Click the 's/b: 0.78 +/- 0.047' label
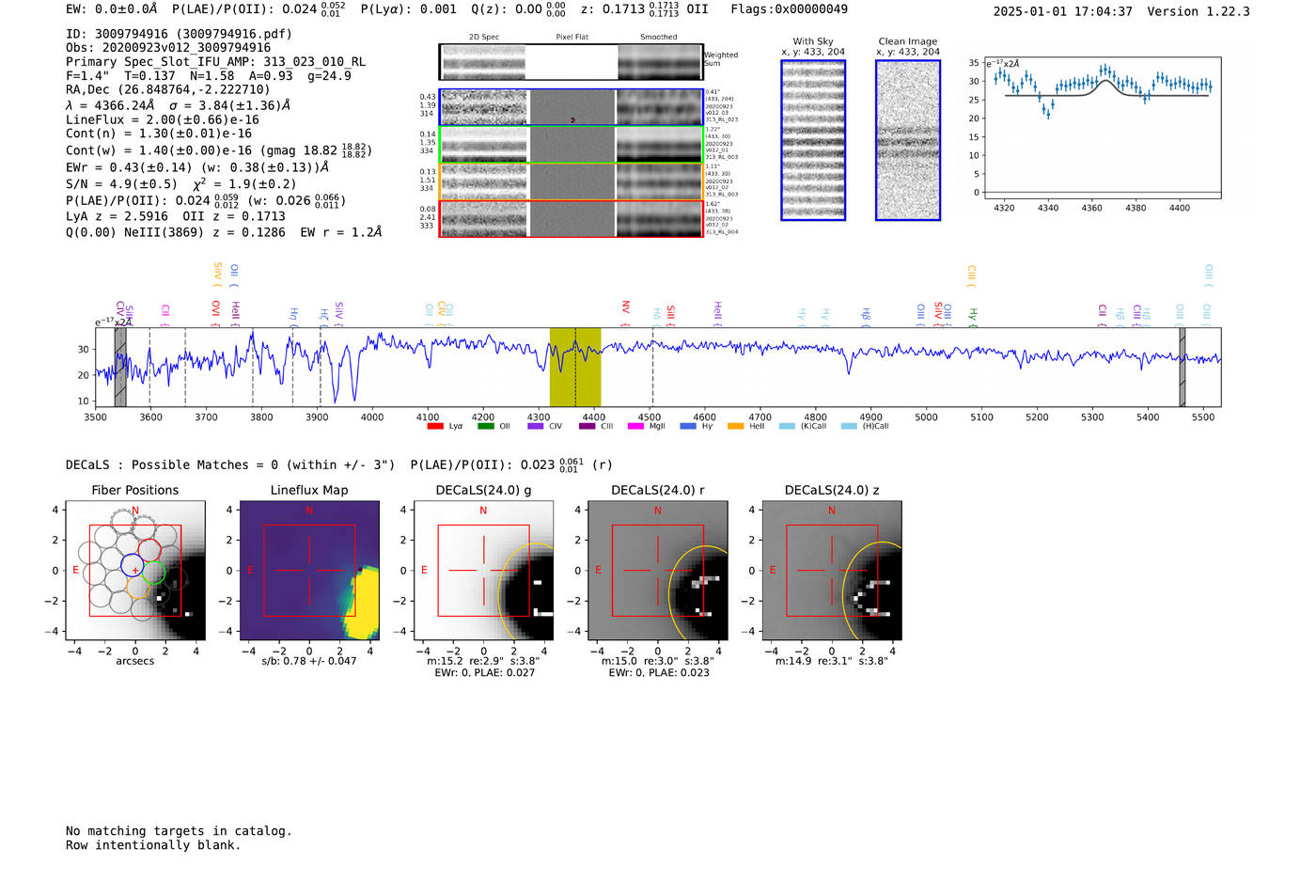The height and width of the screenshot is (896, 1316). pyautogui.click(x=309, y=661)
